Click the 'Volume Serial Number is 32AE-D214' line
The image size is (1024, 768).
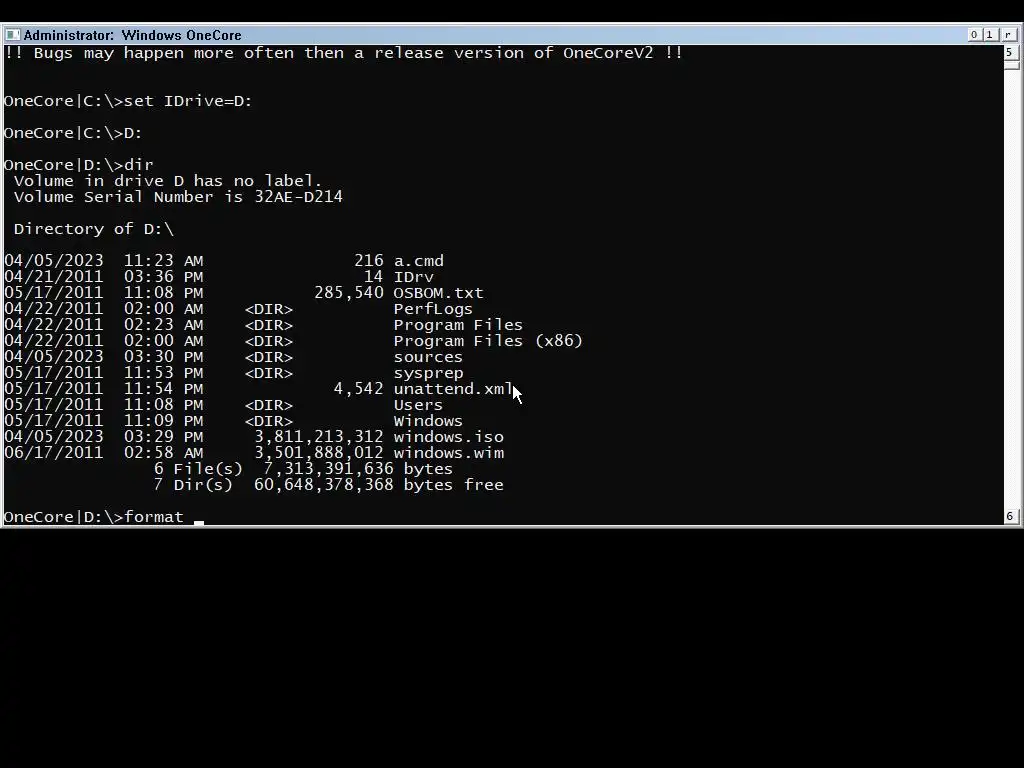pyautogui.click(x=178, y=197)
